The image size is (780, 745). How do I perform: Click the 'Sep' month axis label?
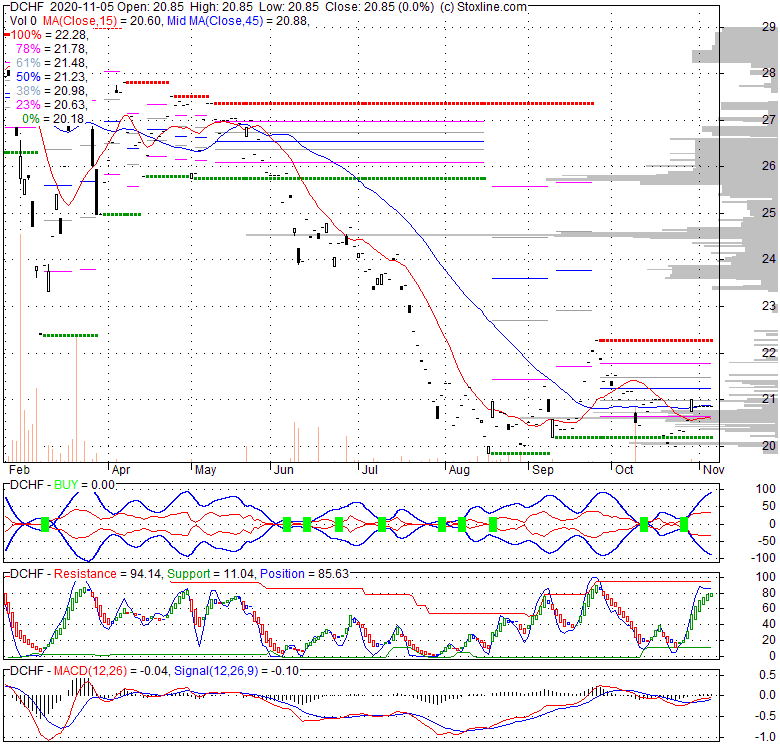coord(543,470)
